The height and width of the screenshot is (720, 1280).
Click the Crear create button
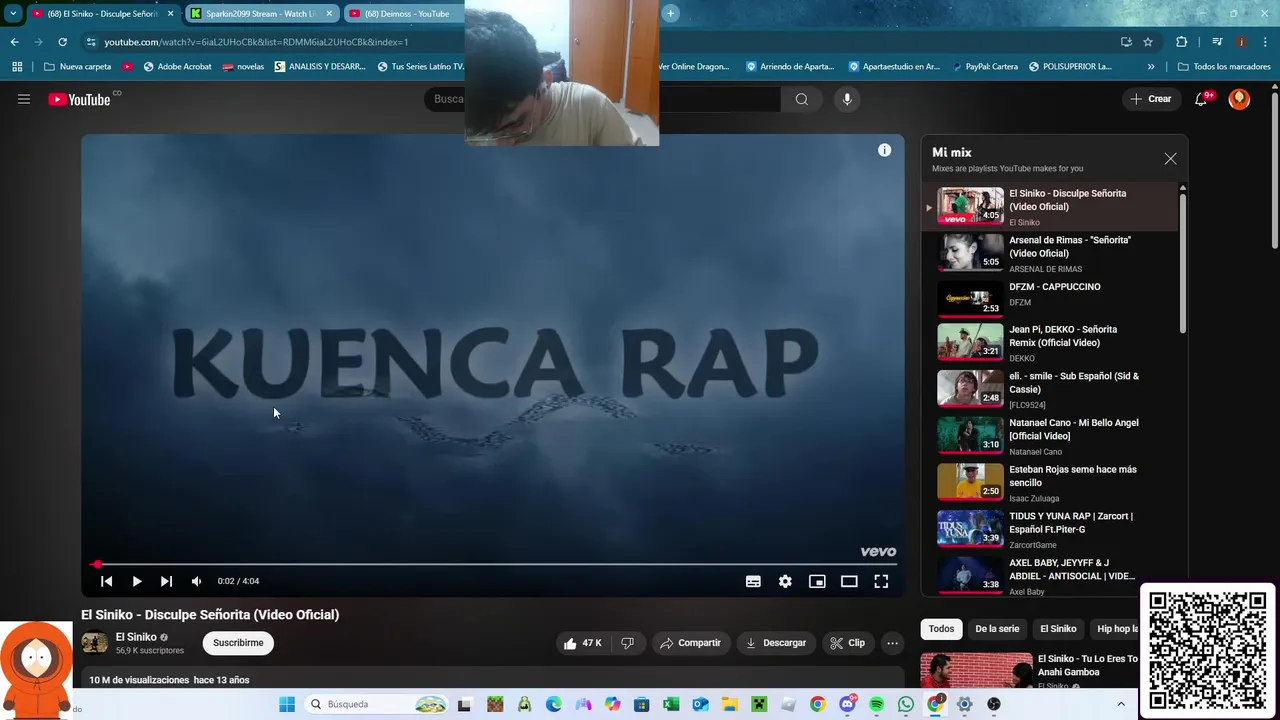[x=1151, y=99]
